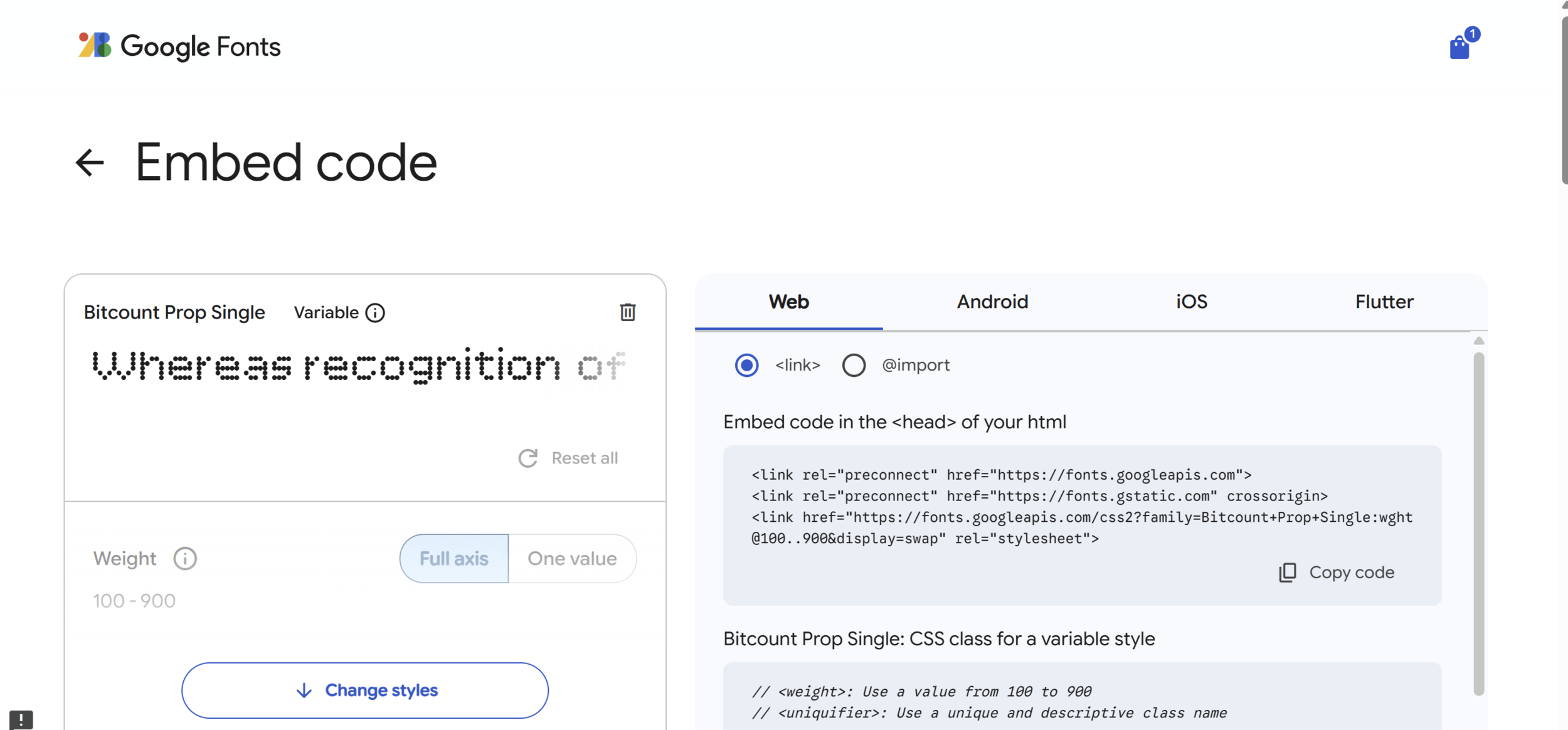The image size is (1568, 730).
Task: Toggle weight to Full axis
Action: pyautogui.click(x=454, y=558)
